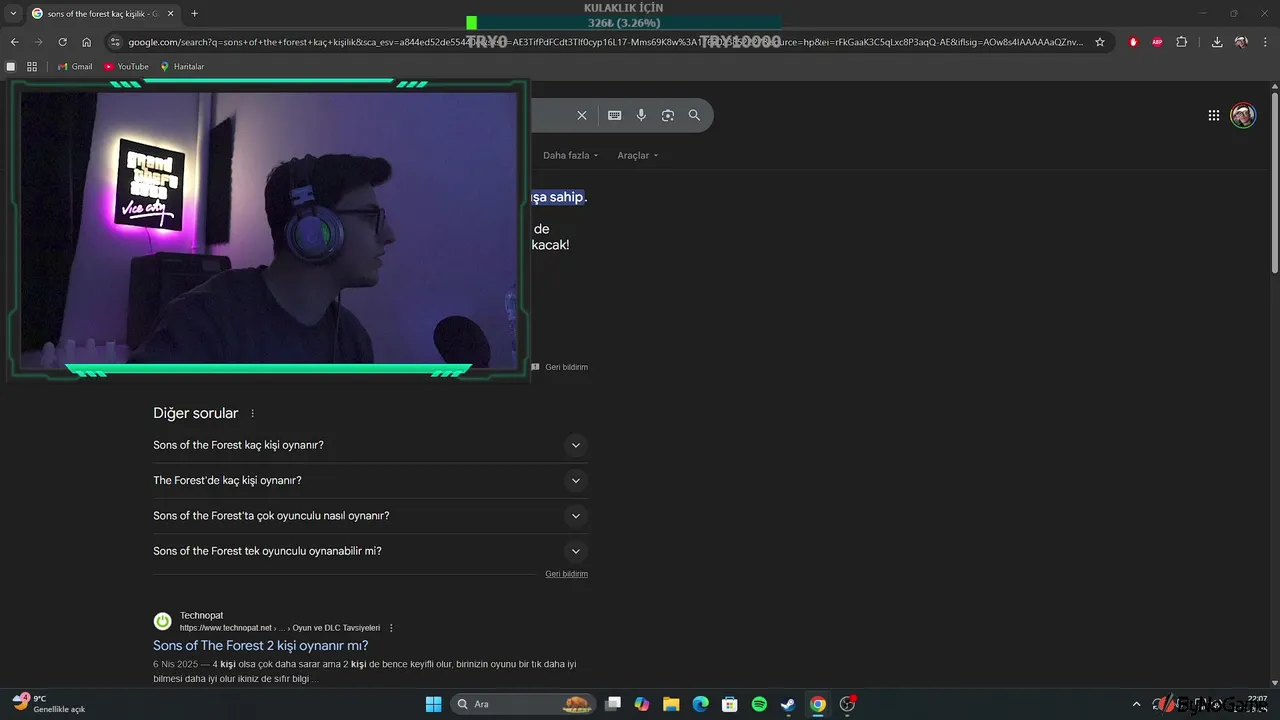The image size is (1280, 720).
Task: Expand 'Sons of the Forest kaç kişi oynanır?'
Action: pyautogui.click(x=370, y=445)
